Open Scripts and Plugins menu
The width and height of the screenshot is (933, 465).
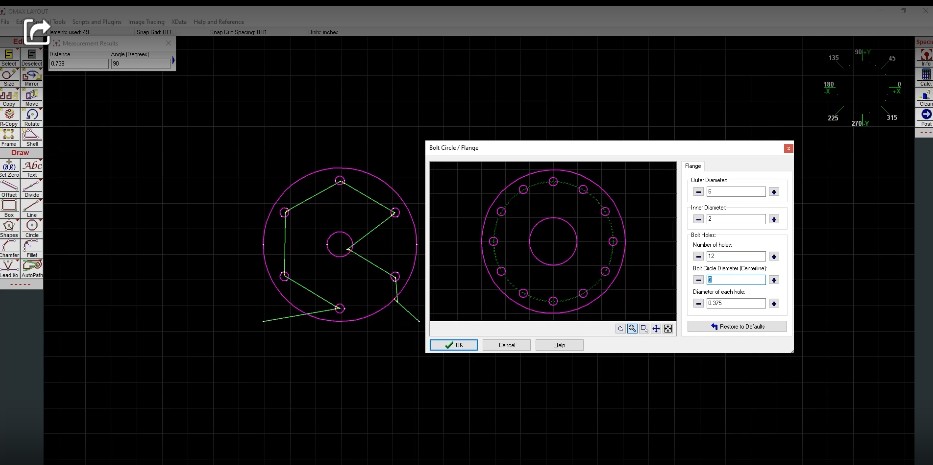click(96, 22)
